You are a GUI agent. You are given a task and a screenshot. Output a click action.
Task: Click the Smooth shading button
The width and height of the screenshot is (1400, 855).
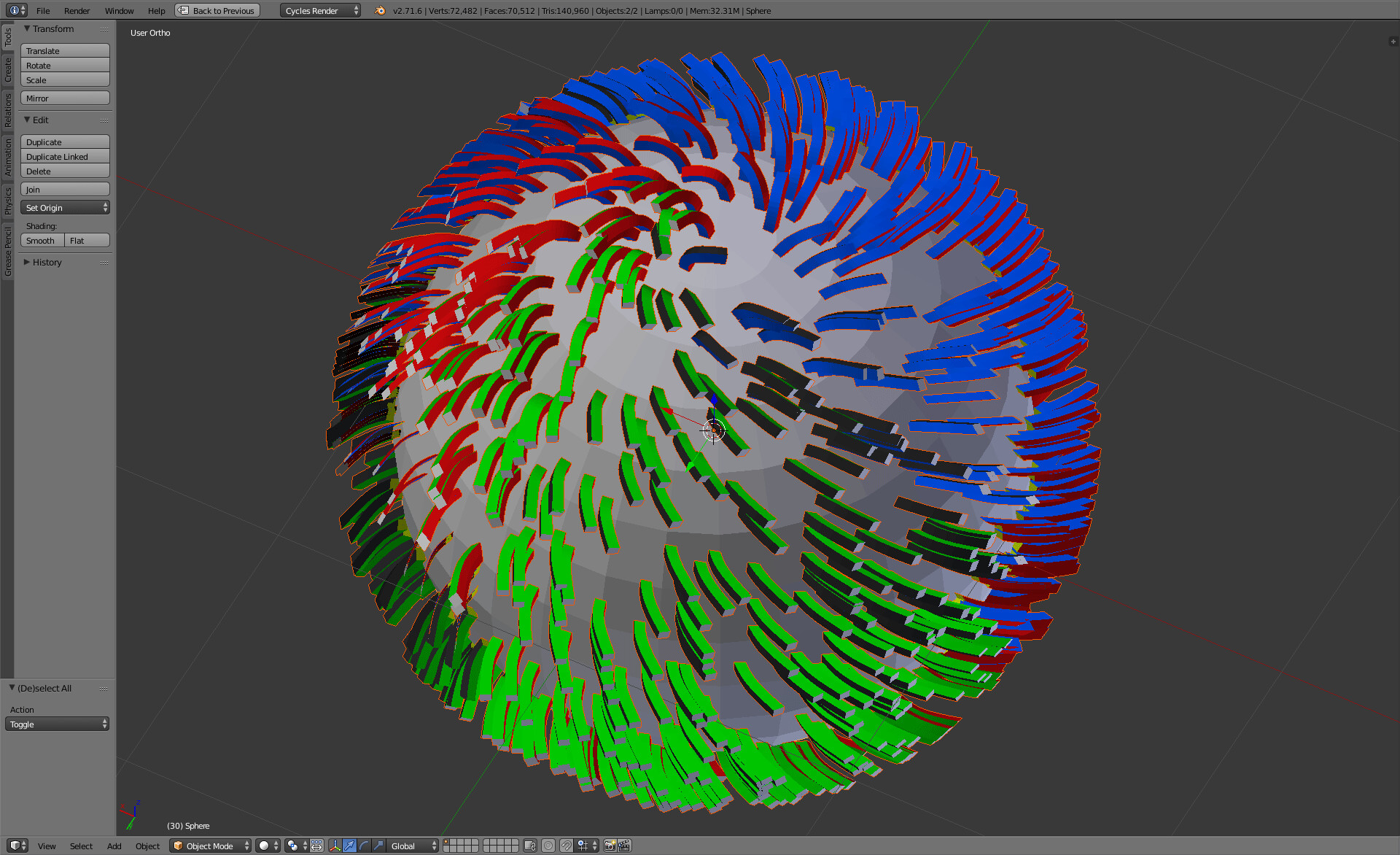[x=42, y=240]
